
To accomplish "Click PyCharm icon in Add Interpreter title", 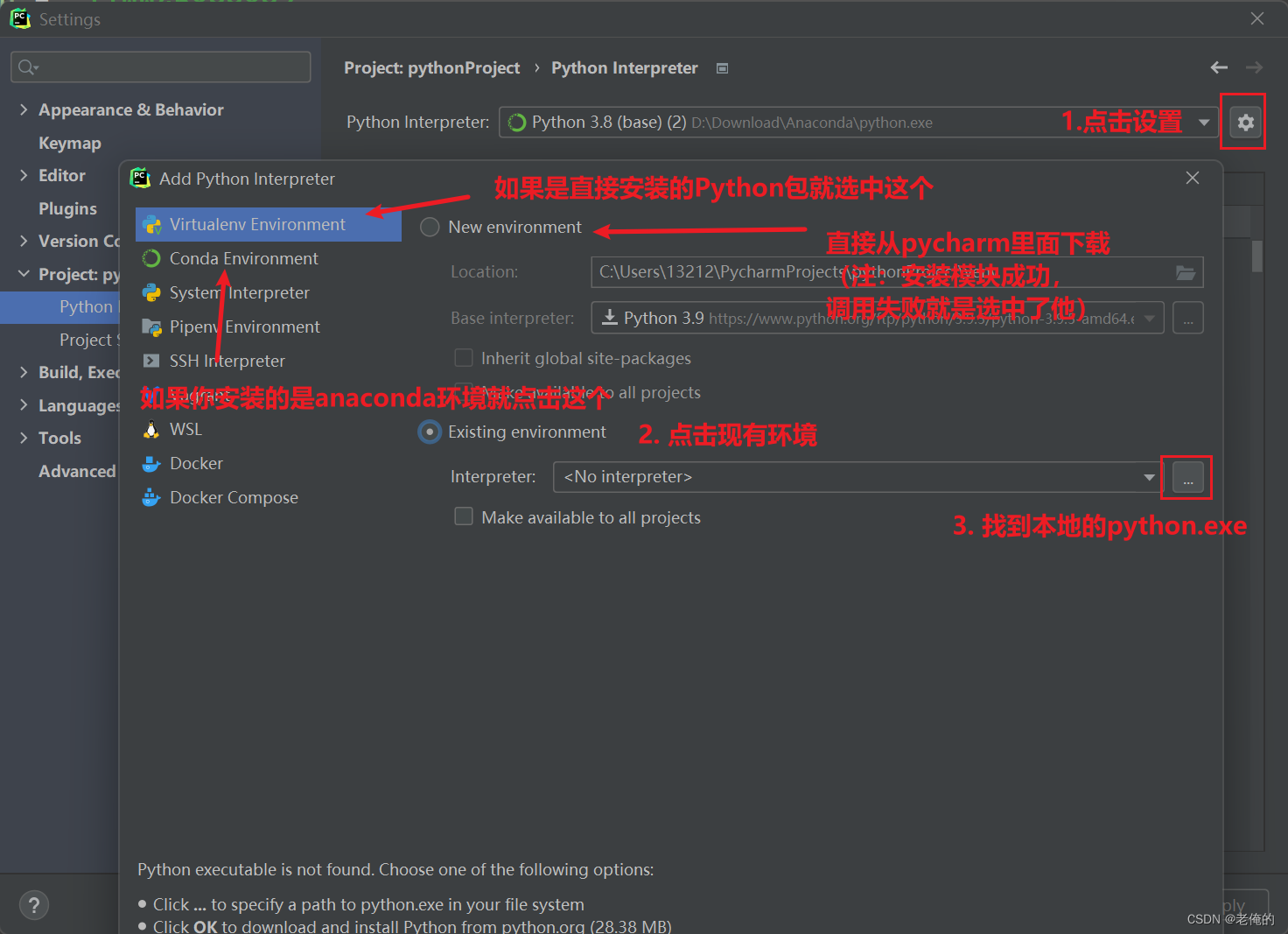I will coord(140,178).
